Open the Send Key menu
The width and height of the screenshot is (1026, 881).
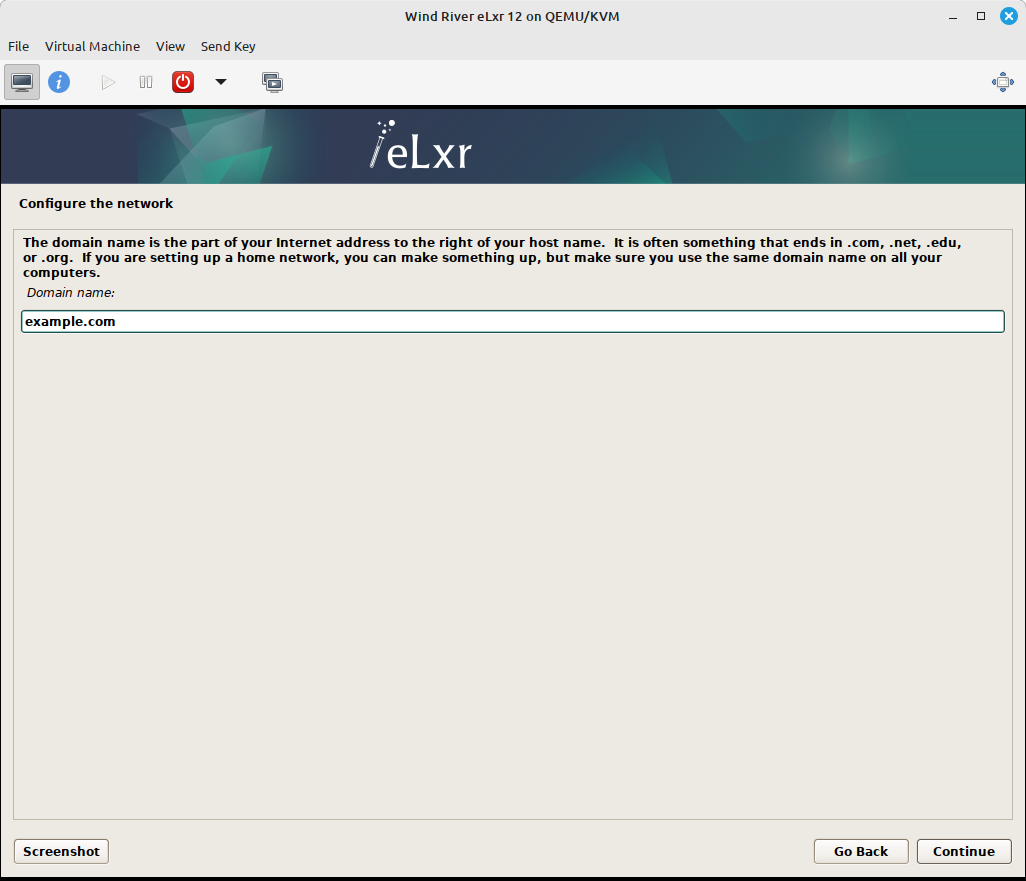[228, 46]
